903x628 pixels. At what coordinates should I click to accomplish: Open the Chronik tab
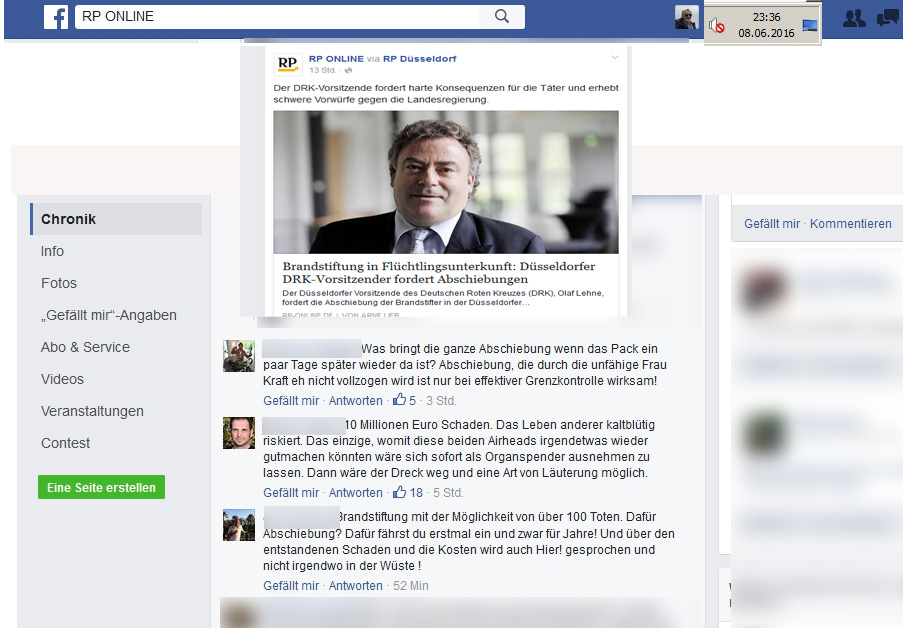(116, 219)
